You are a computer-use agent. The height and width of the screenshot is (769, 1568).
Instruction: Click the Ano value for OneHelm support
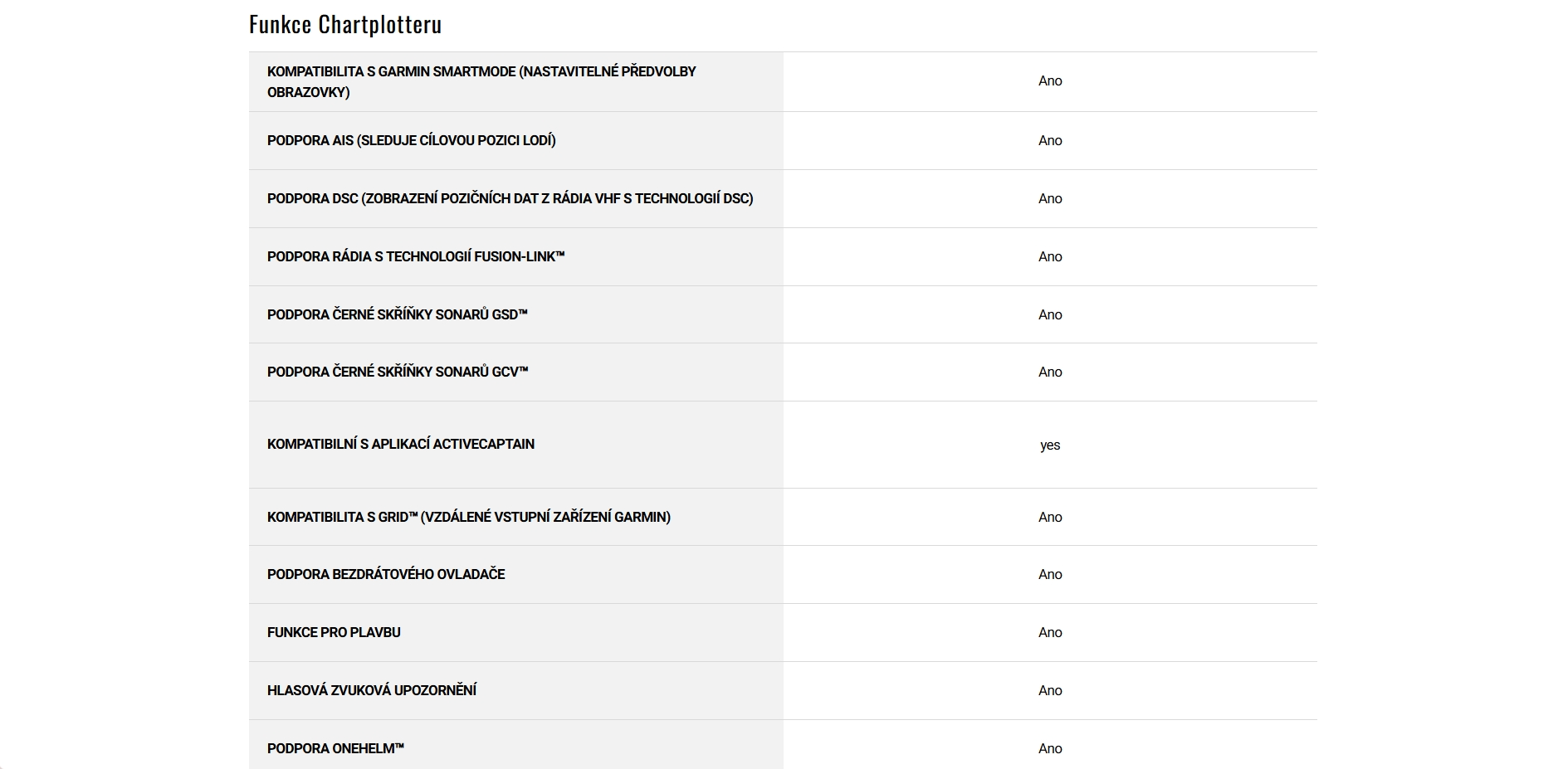click(1050, 748)
